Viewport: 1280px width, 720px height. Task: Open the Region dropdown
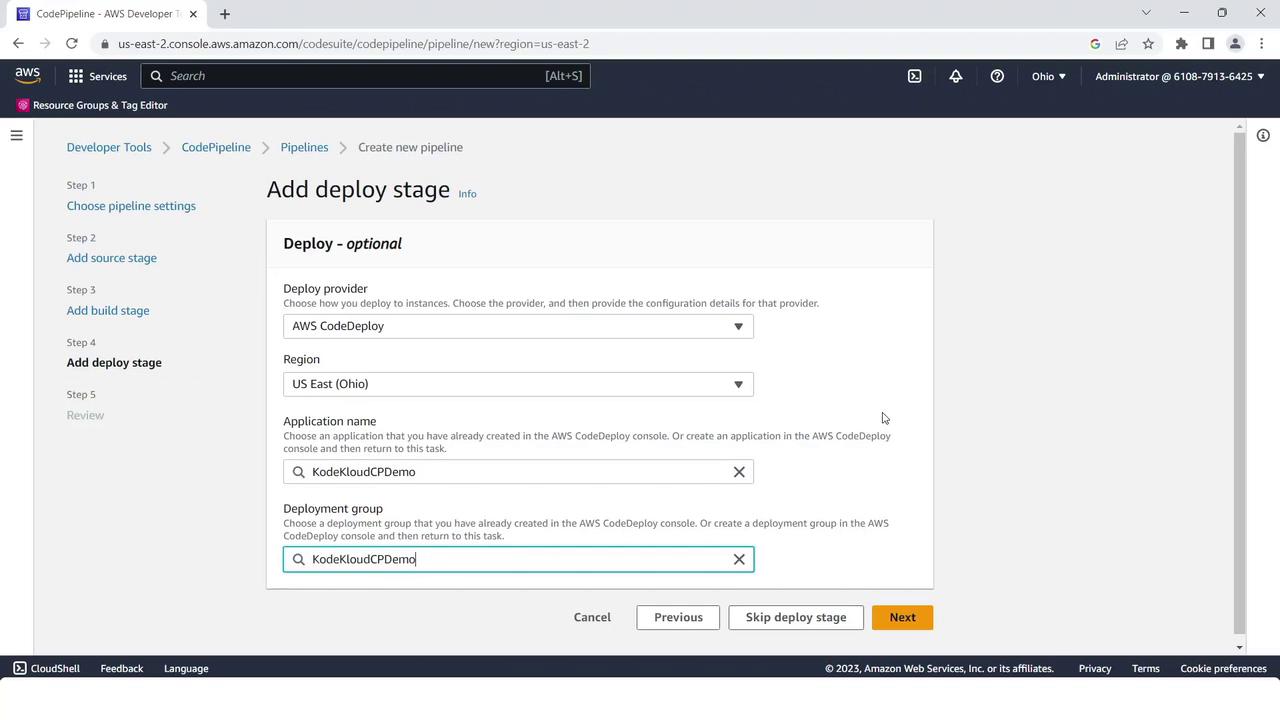518,384
